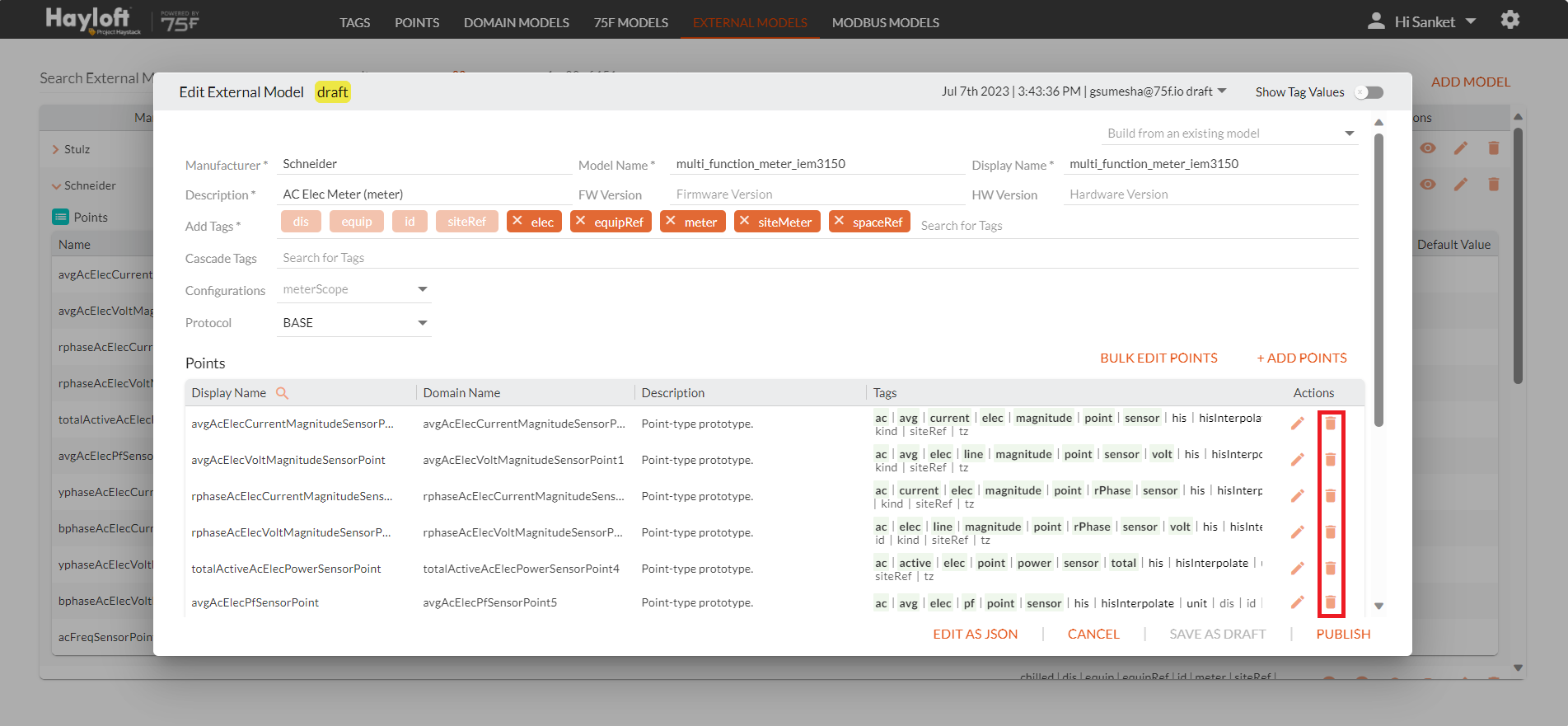Viewport: 1568px width, 726px height.
Task: Collapse the Schneider manufacturer row
Action: pyautogui.click(x=56, y=186)
